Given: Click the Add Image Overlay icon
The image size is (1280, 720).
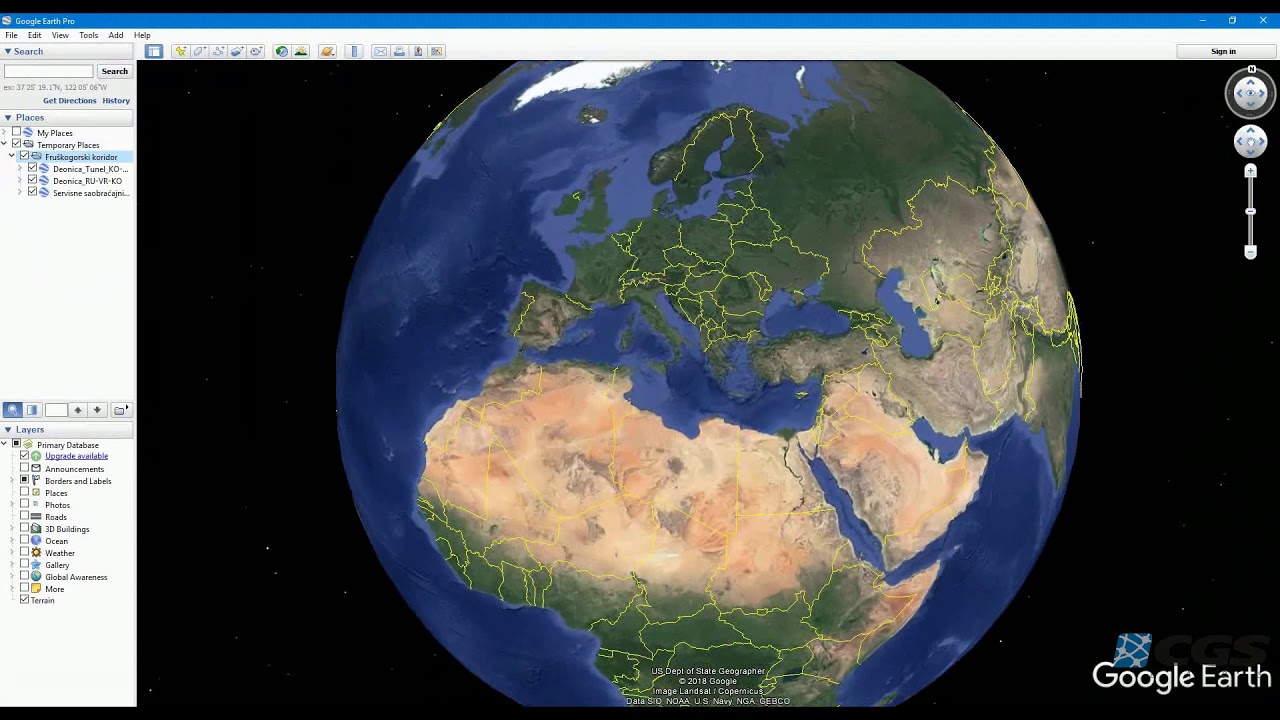Looking at the screenshot, I should pos(237,51).
